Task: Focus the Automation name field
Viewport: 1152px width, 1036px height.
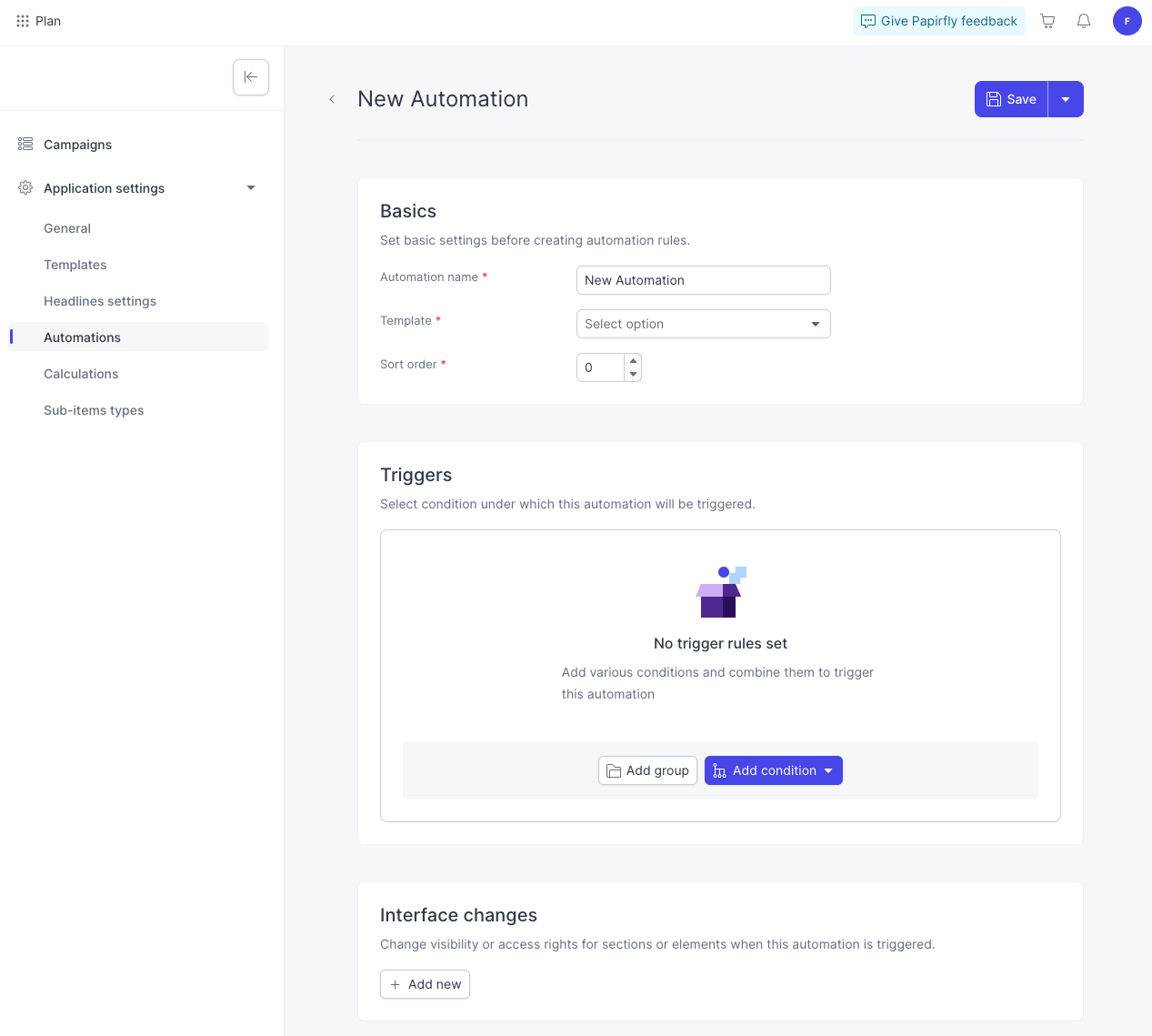Action: point(704,280)
